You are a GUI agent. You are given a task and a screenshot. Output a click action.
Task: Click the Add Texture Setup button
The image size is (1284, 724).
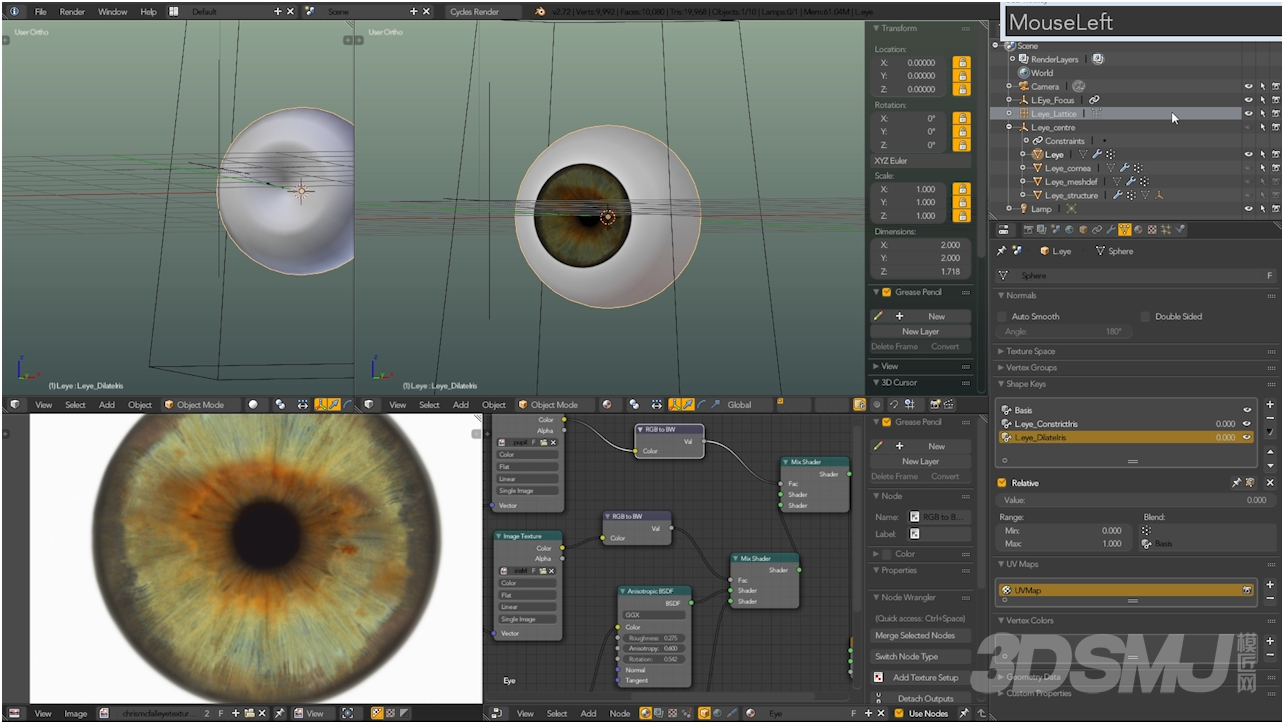pos(921,677)
